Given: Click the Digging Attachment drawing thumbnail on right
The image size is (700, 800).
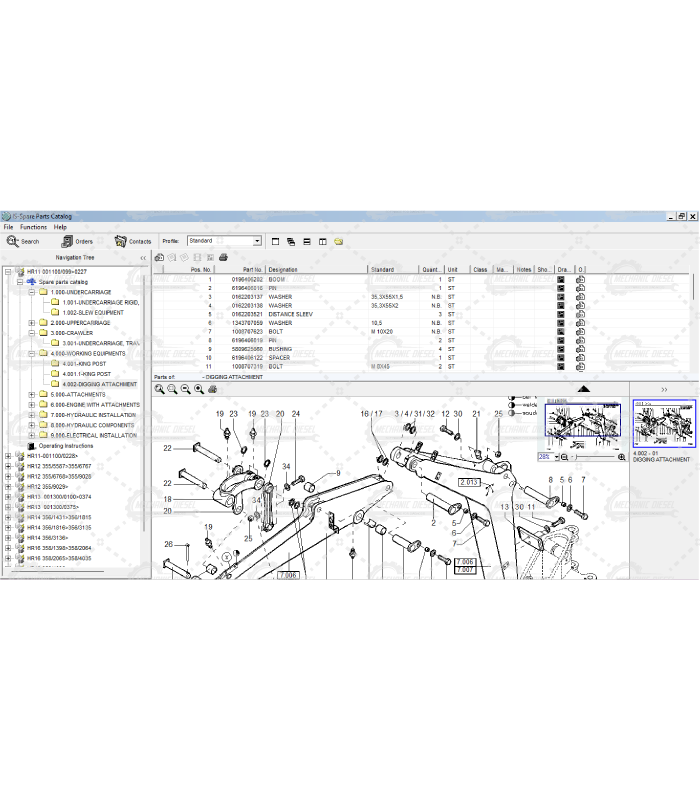Looking at the screenshot, I should point(663,425).
